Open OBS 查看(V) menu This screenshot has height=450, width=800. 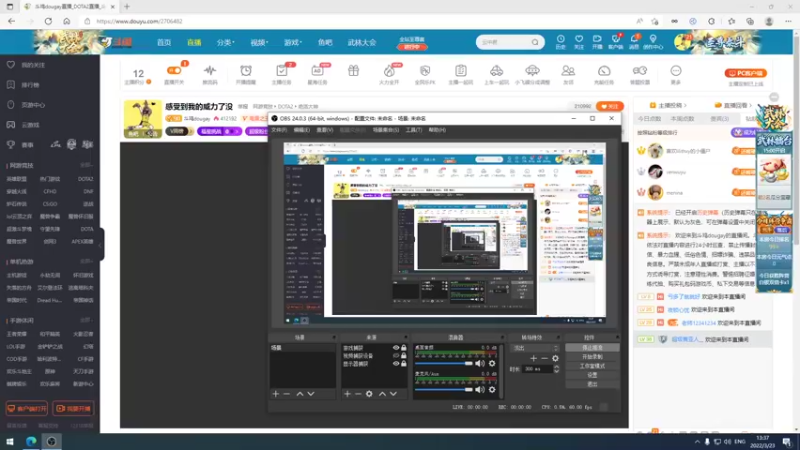pos(324,130)
